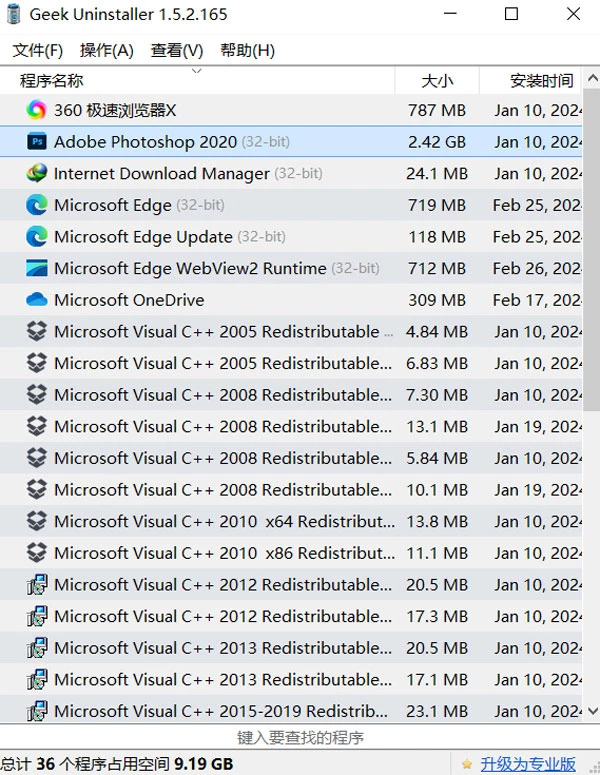Click the box icon of the 10.1 MB Visual C++ 2008 entry
Image resolution: width=600 pixels, height=775 pixels.
click(x=37, y=489)
